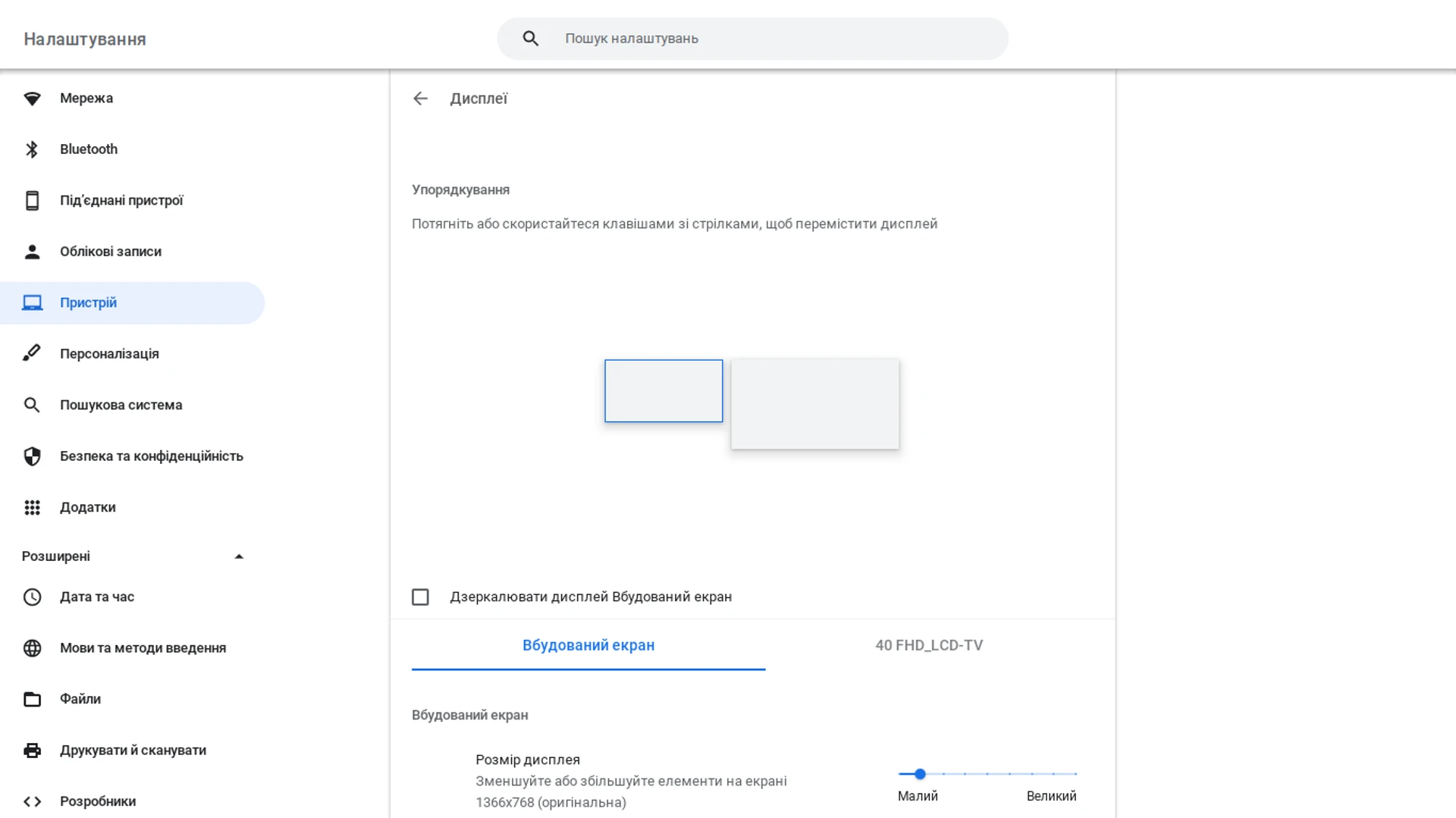Enable the Дзеркалювати дисплей checkbox

(420, 597)
